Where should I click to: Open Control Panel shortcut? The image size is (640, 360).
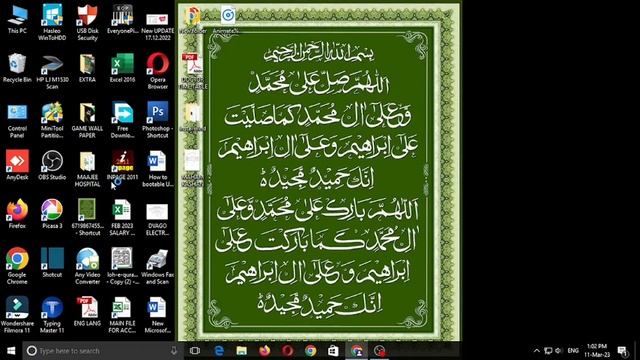(x=17, y=121)
